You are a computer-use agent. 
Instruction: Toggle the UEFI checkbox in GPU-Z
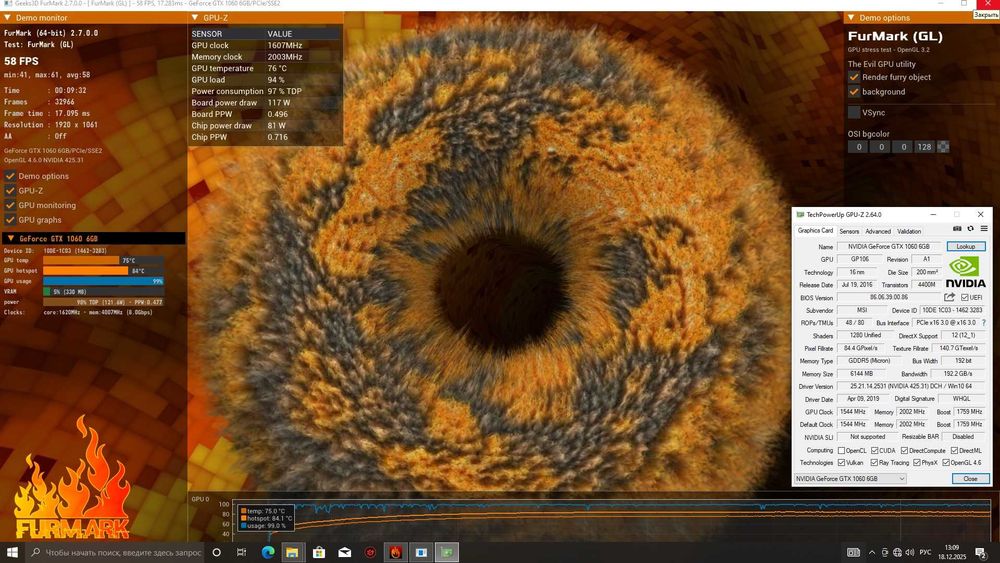[x=964, y=297]
